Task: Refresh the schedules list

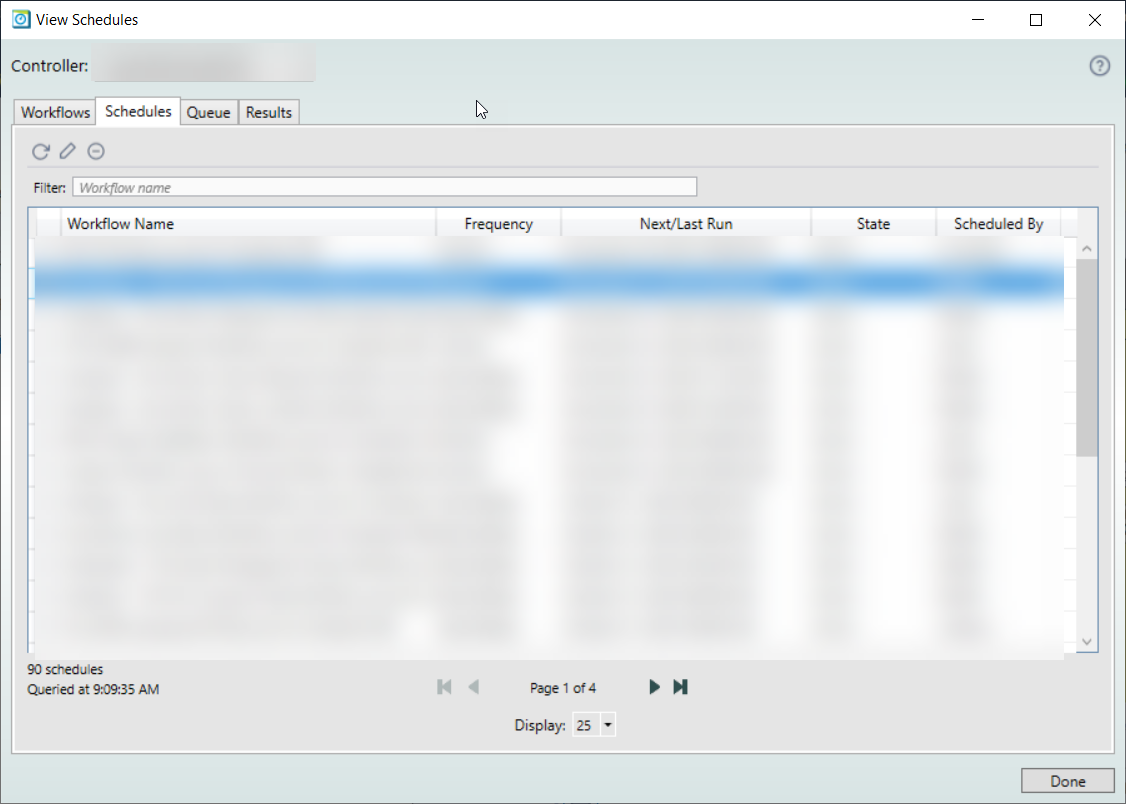Action: point(40,151)
